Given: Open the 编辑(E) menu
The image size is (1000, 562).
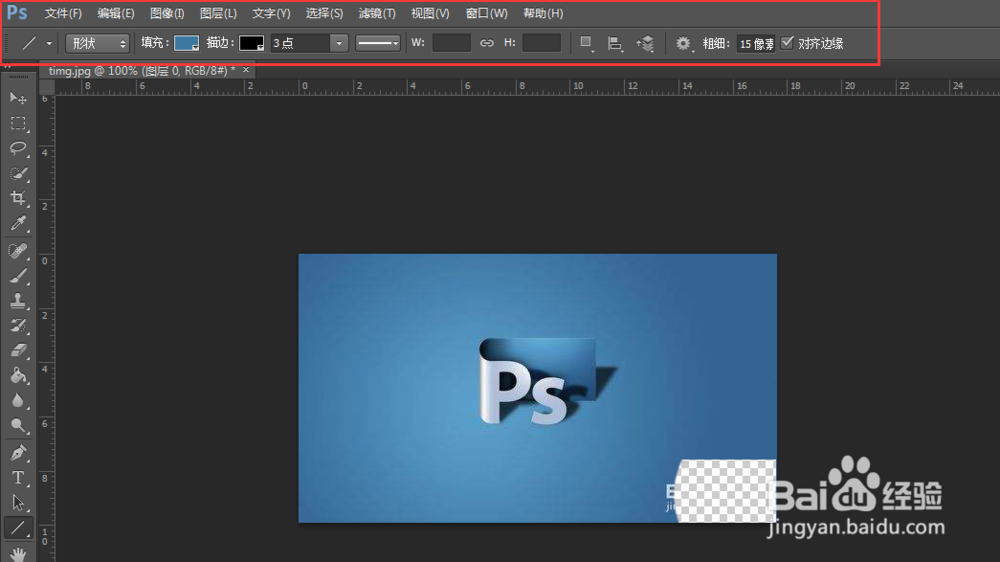Looking at the screenshot, I should click(115, 13).
